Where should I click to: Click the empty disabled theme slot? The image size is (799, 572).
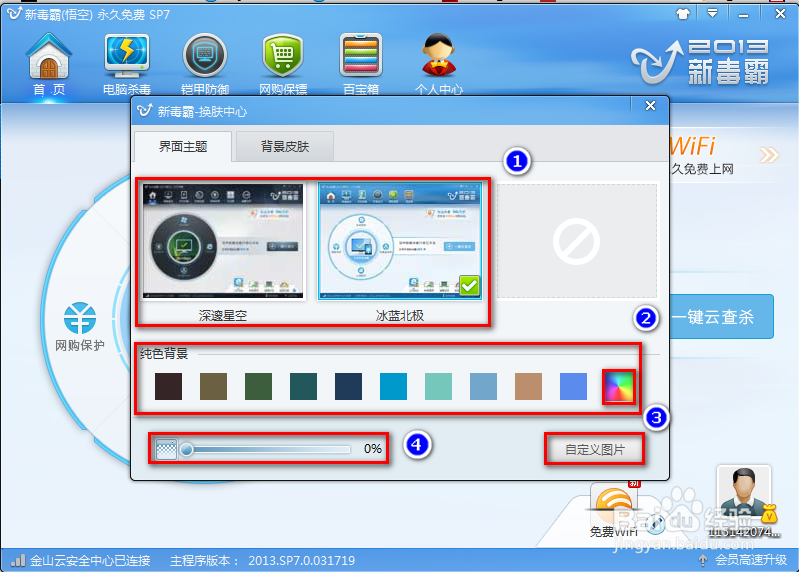tap(577, 241)
